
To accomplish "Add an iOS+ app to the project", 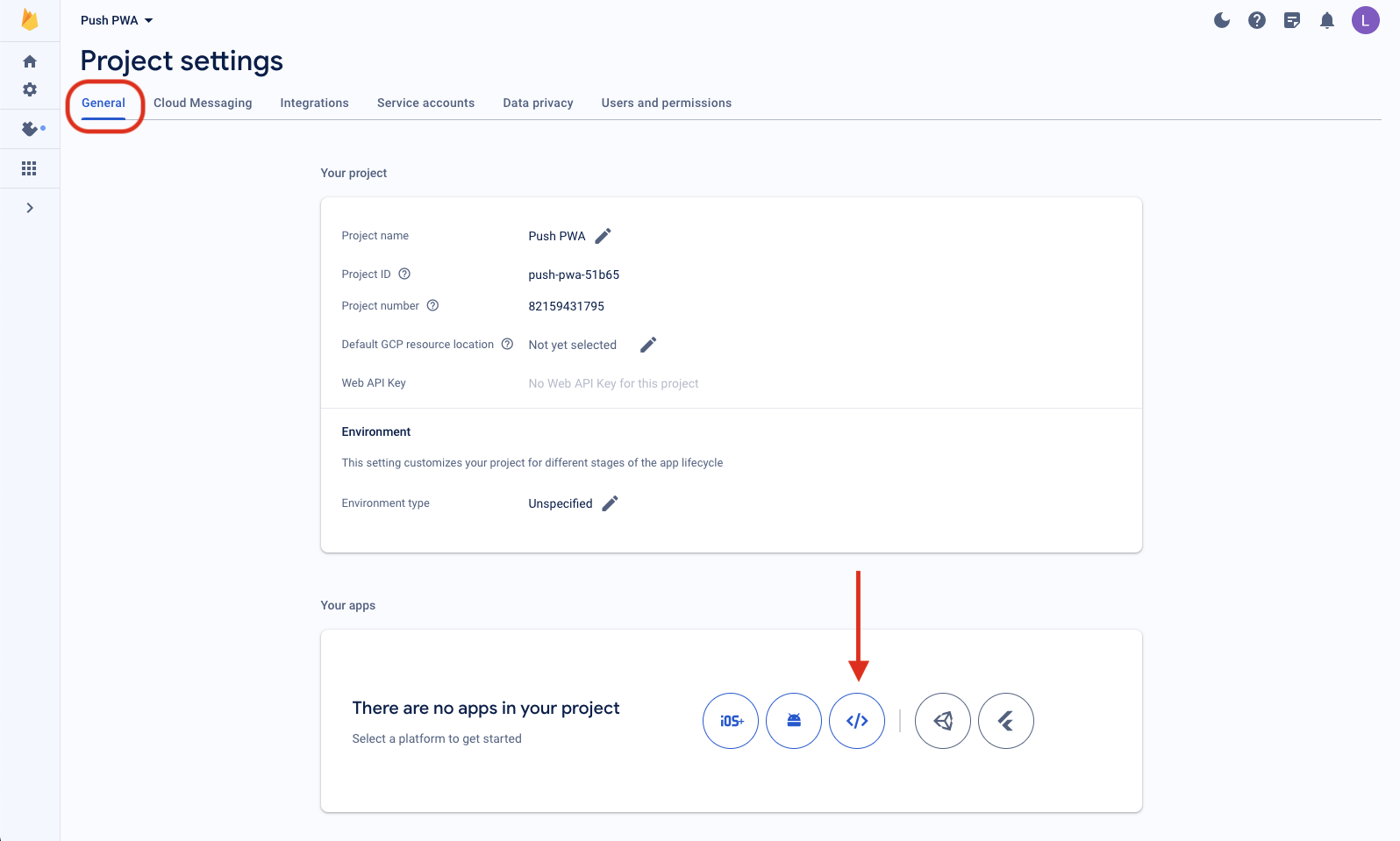I will [730, 721].
